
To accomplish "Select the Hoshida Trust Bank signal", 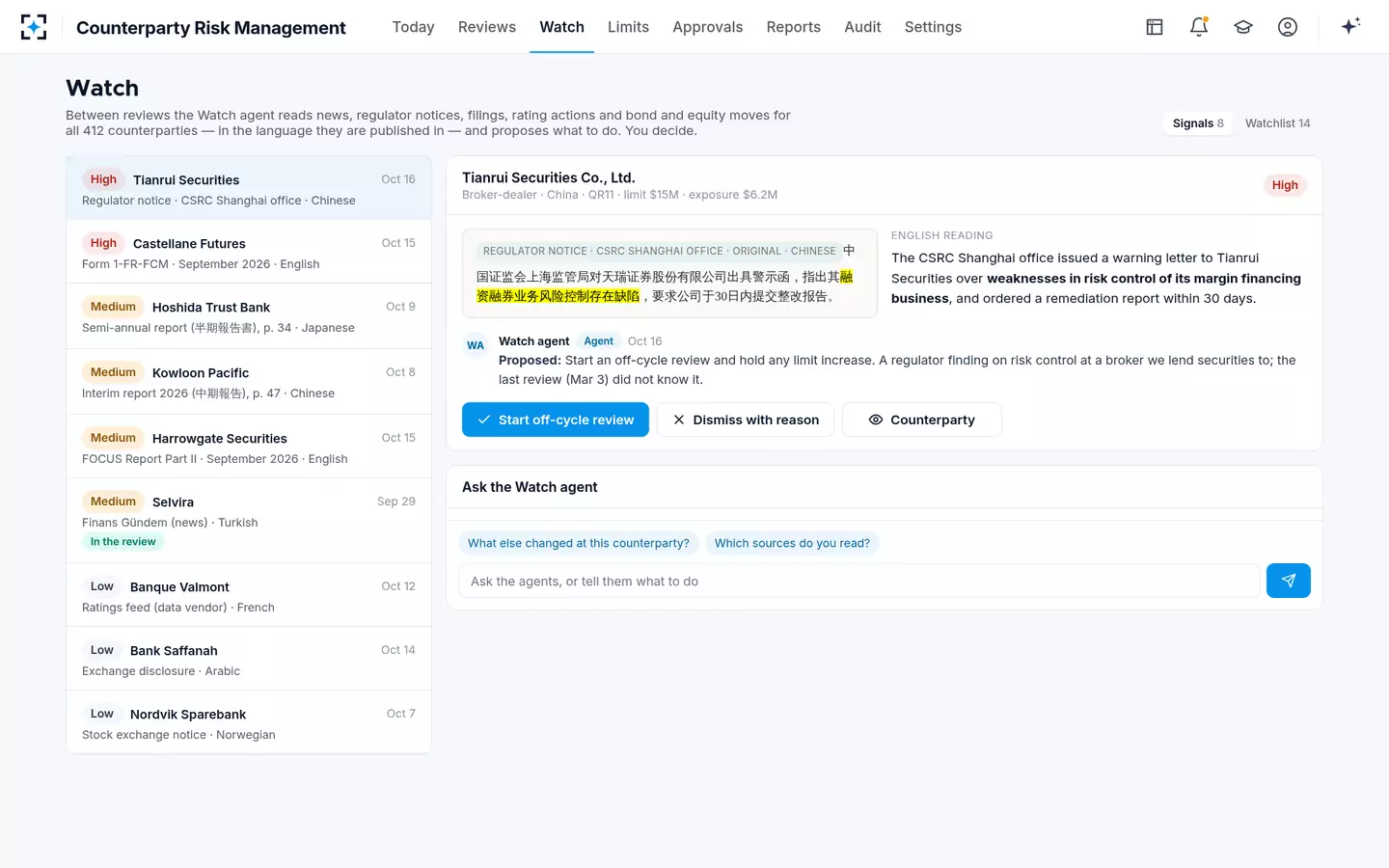I will 249,316.
